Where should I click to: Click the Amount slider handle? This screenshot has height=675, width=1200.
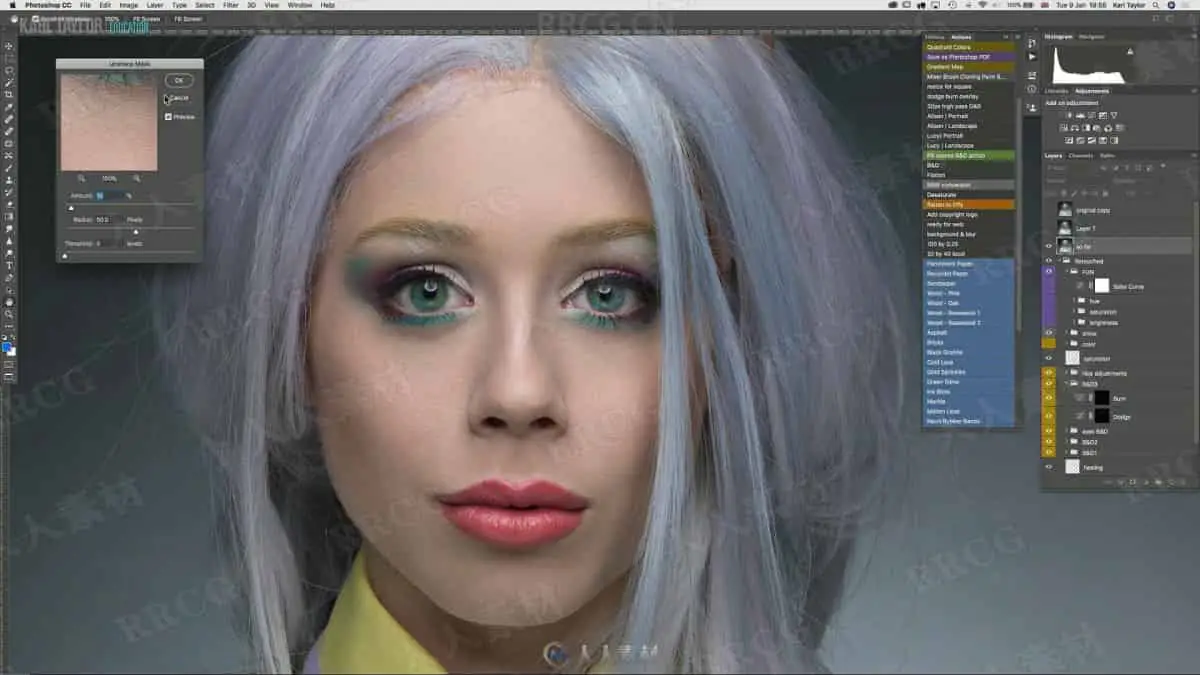[x=70, y=207]
